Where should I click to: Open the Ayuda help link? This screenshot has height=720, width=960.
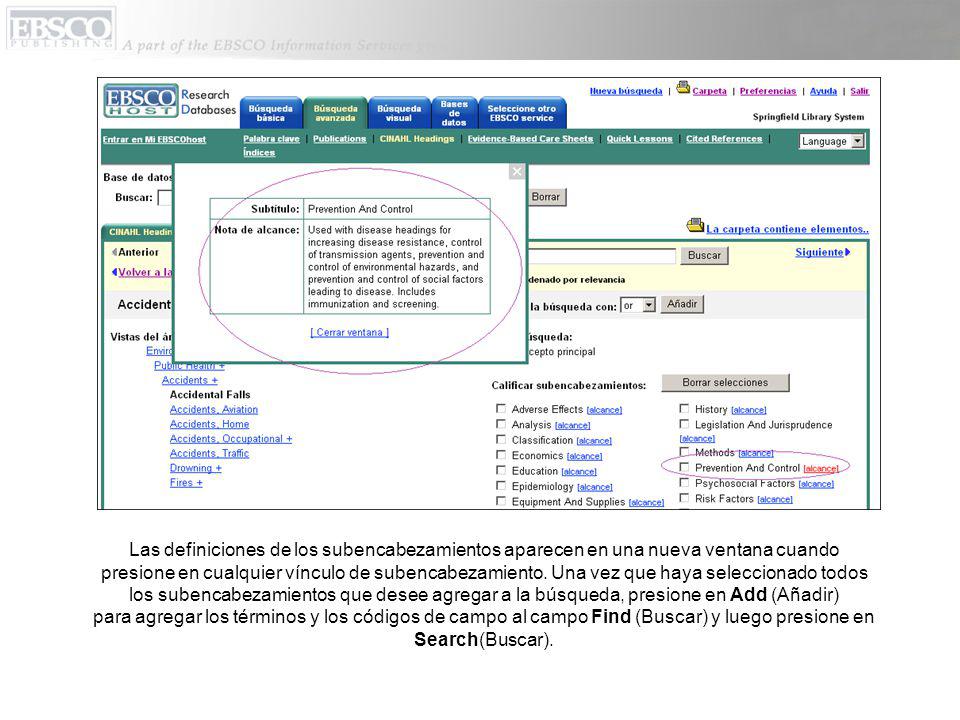[823, 91]
